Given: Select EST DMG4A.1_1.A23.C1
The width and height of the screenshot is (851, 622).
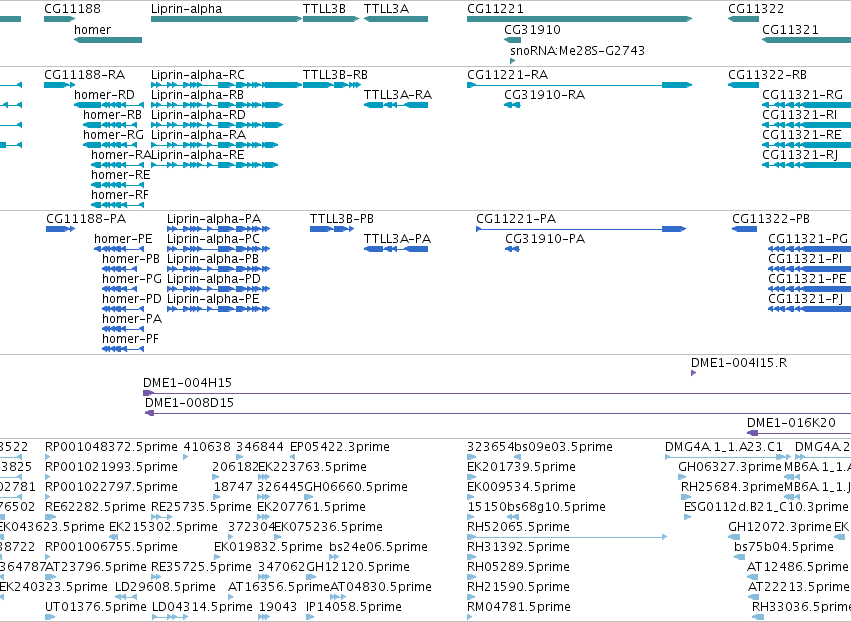Looking at the screenshot, I should click(724, 447).
